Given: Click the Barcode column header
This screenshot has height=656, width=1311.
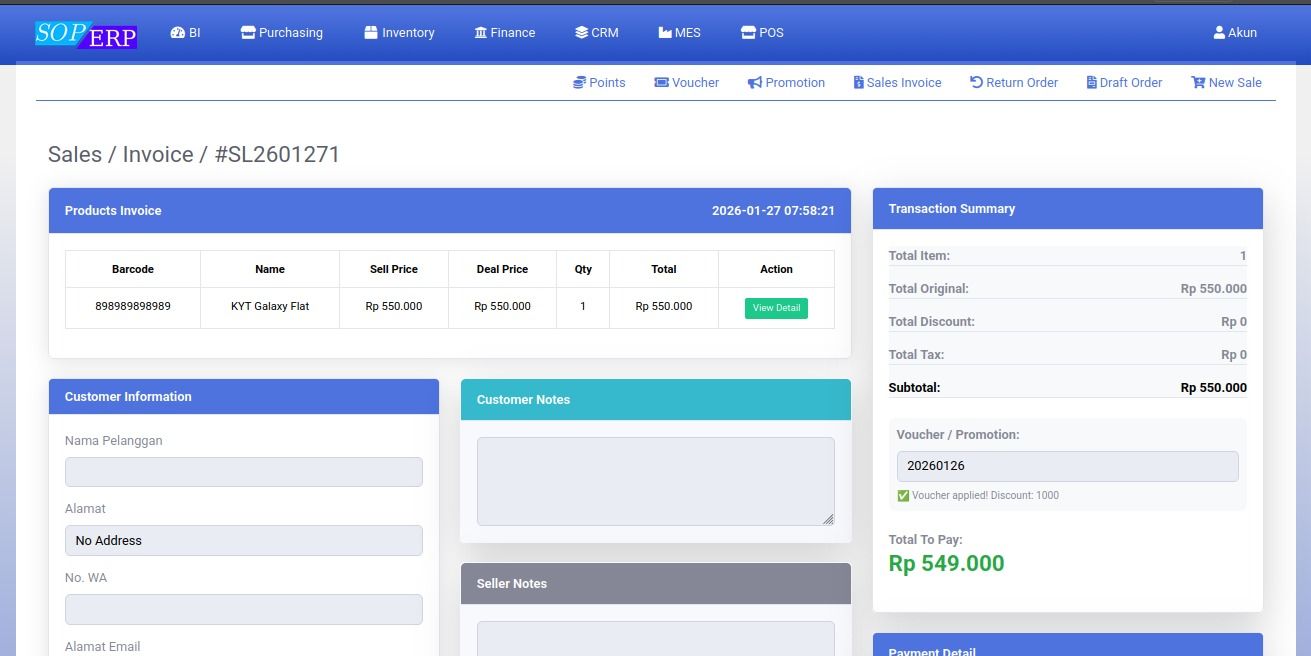Looking at the screenshot, I should coord(133,269).
